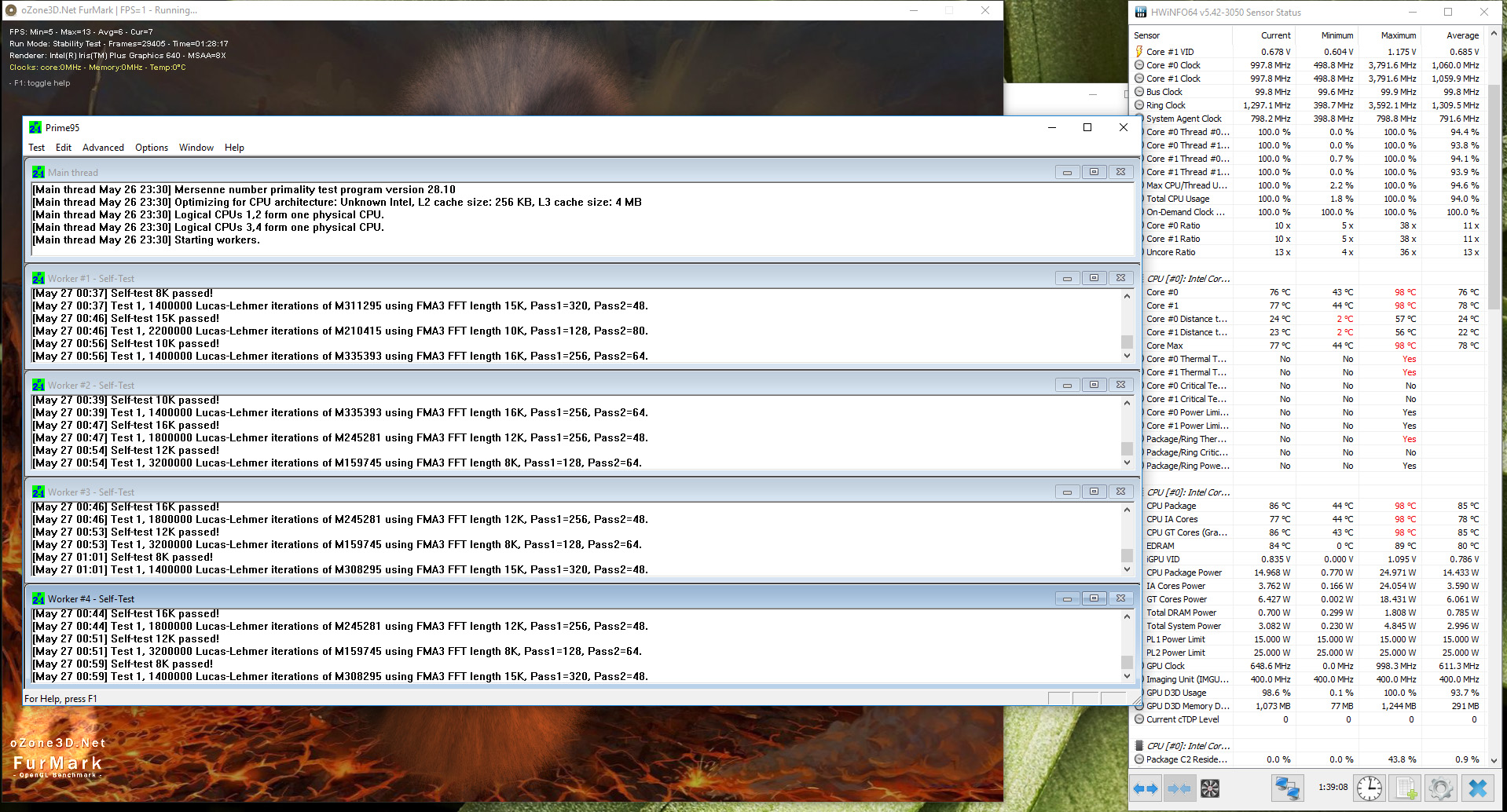Click the Minimum column header
1507x812 pixels.
(x=1326, y=35)
